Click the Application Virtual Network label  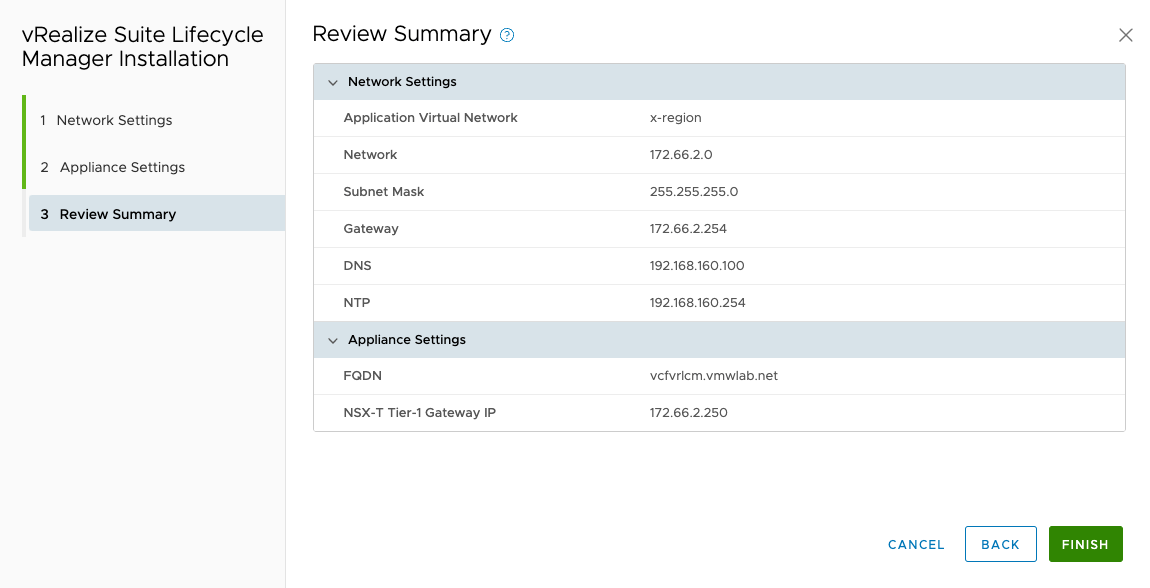point(431,117)
